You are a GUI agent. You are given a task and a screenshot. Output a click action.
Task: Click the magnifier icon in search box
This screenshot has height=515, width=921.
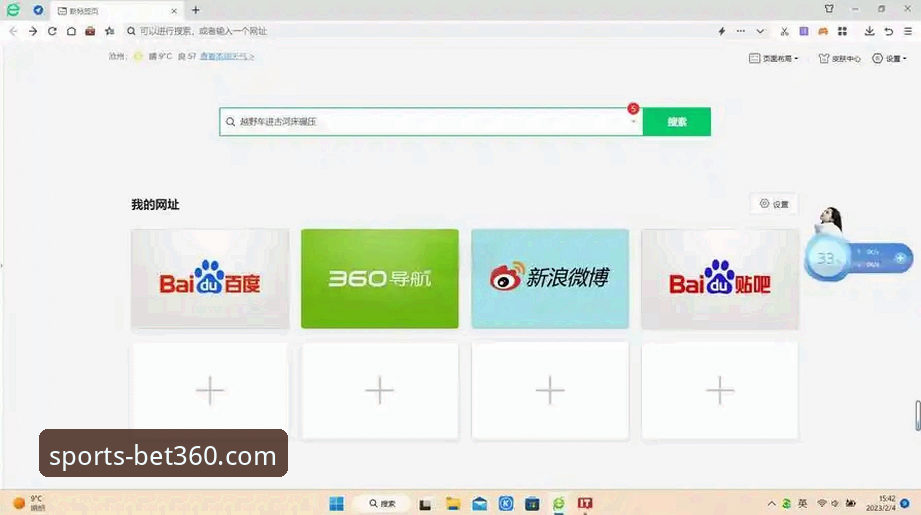click(230, 122)
